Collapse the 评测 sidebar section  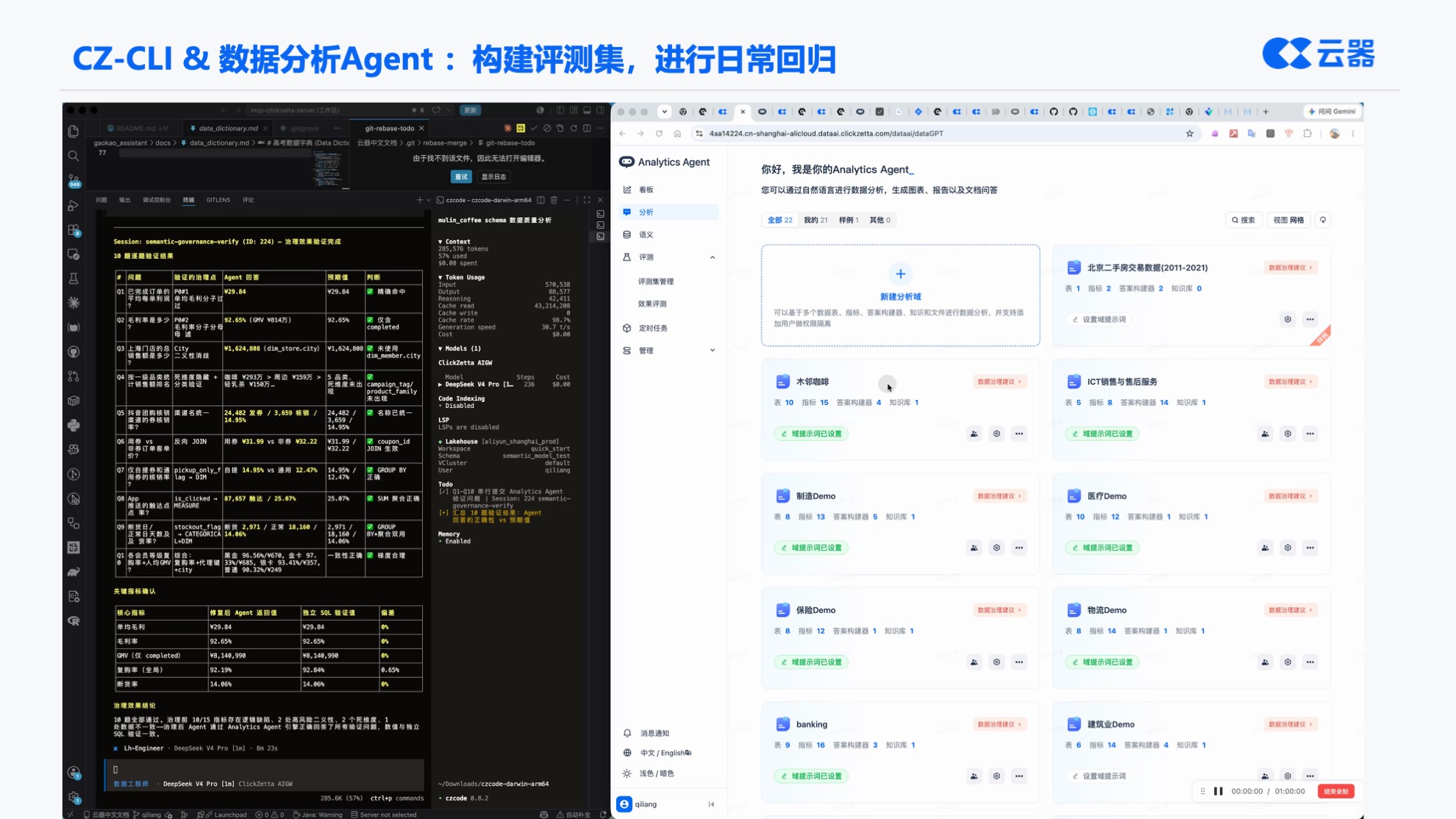[x=712, y=257]
